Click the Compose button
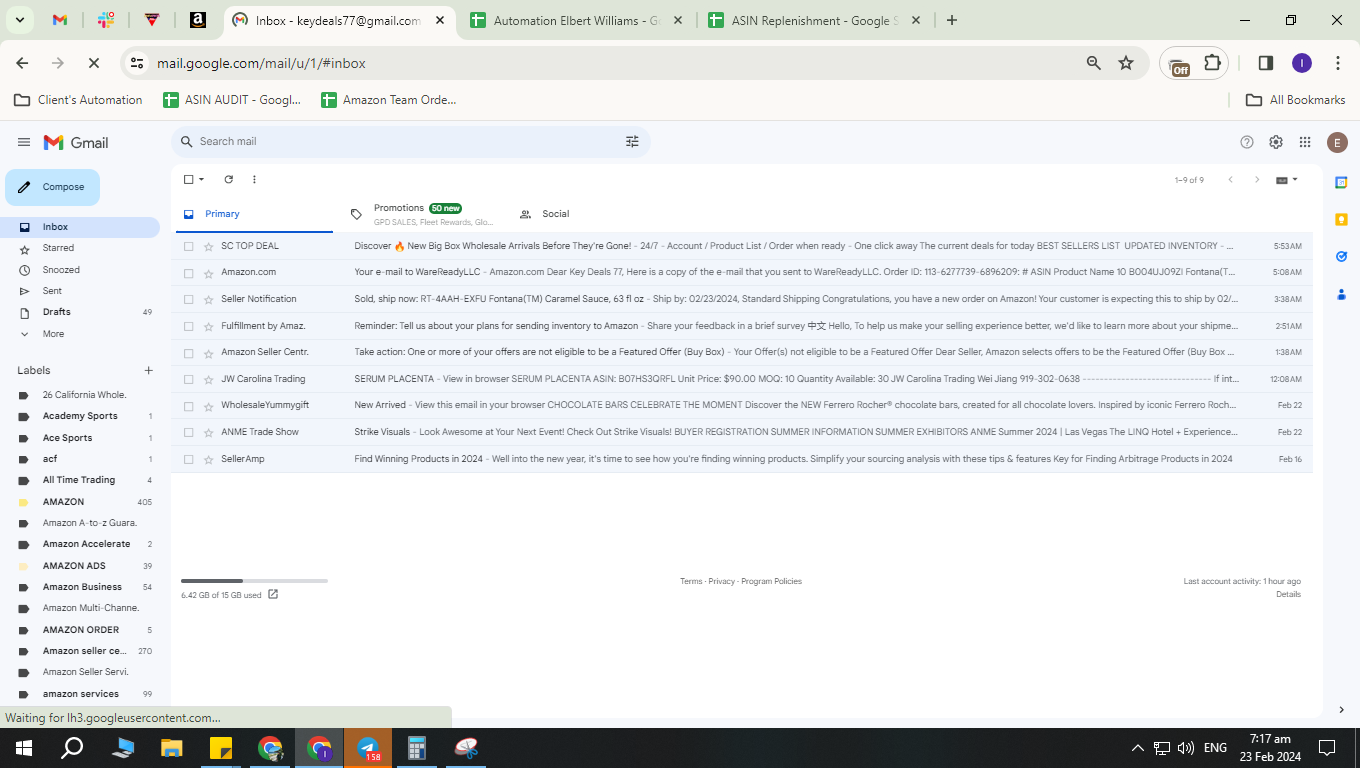 52,187
